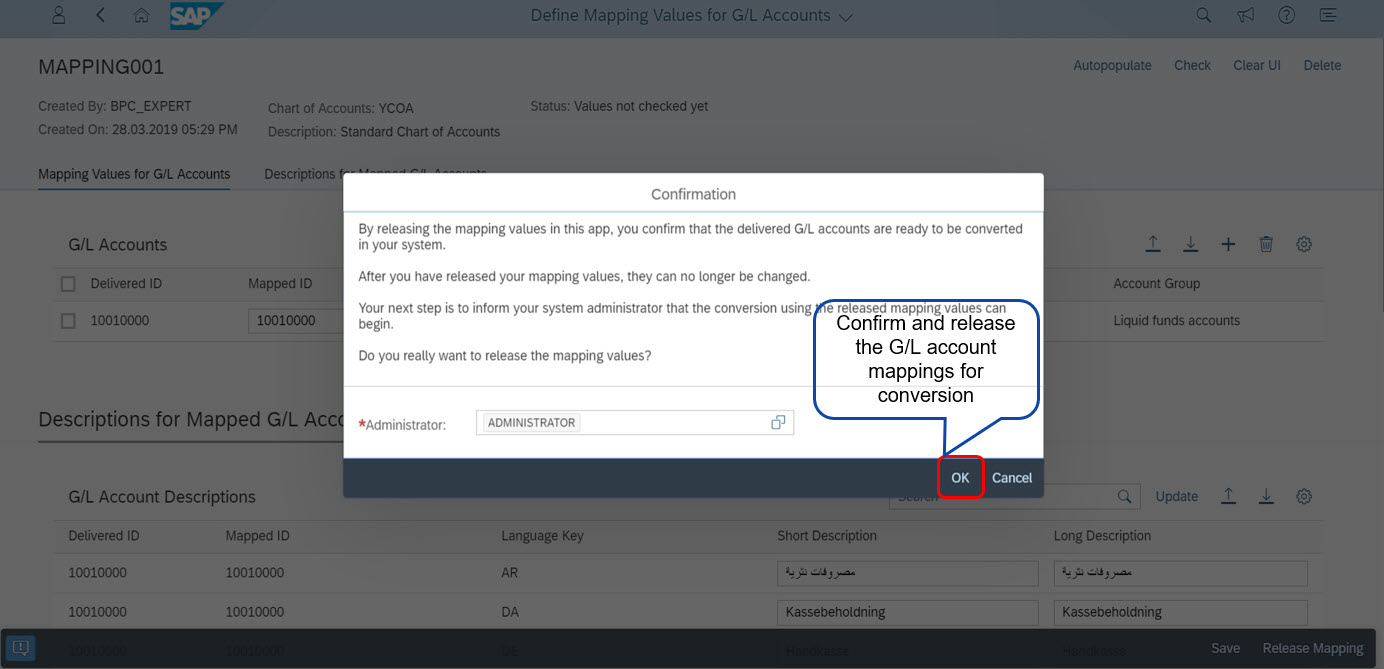Viewport: 1384px width, 669px height.
Task: Upload G/L Account Descriptions
Action: (x=1229, y=496)
